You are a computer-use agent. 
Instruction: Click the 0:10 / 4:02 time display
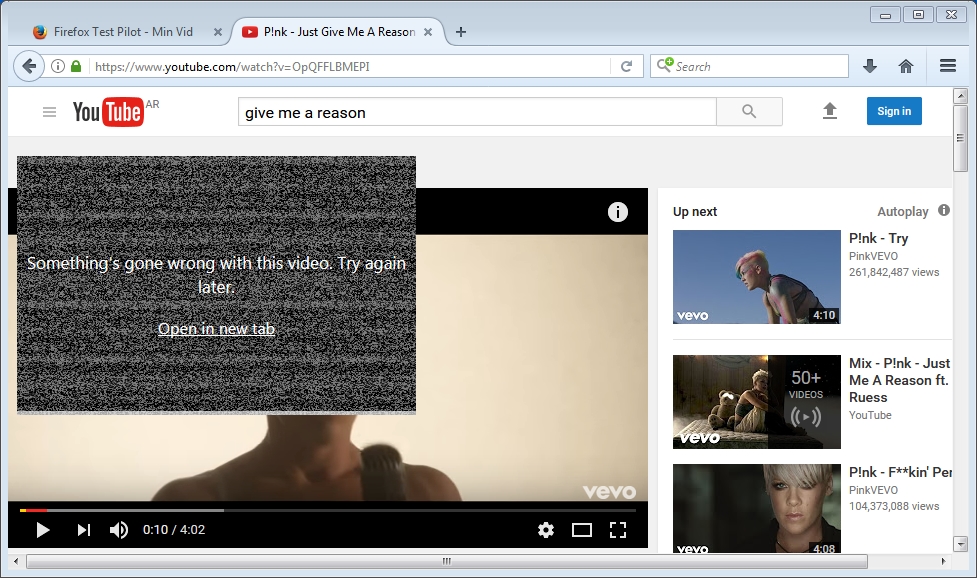[174, 530]
